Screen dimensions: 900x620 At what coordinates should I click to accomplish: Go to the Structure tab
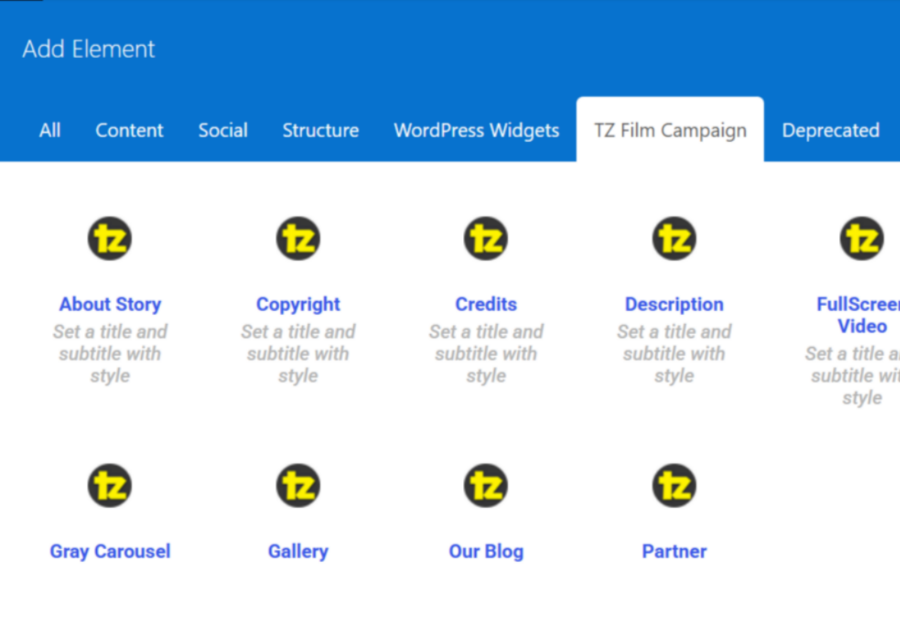(321, 130)
